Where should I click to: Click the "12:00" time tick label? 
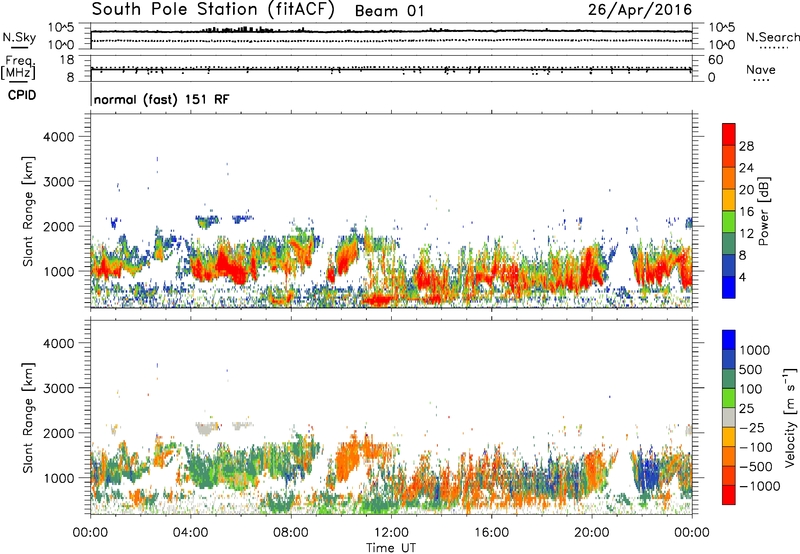[x=391, y=533]
